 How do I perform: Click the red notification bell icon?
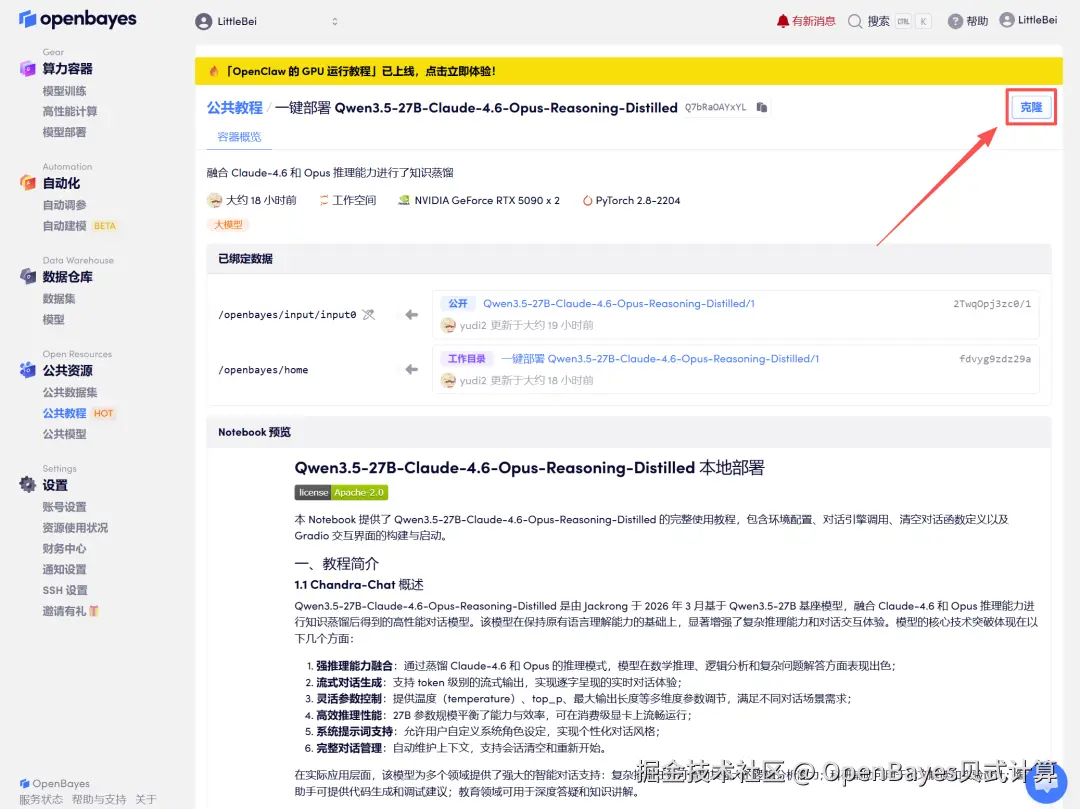pyautogui.click(x=782, y=21)
